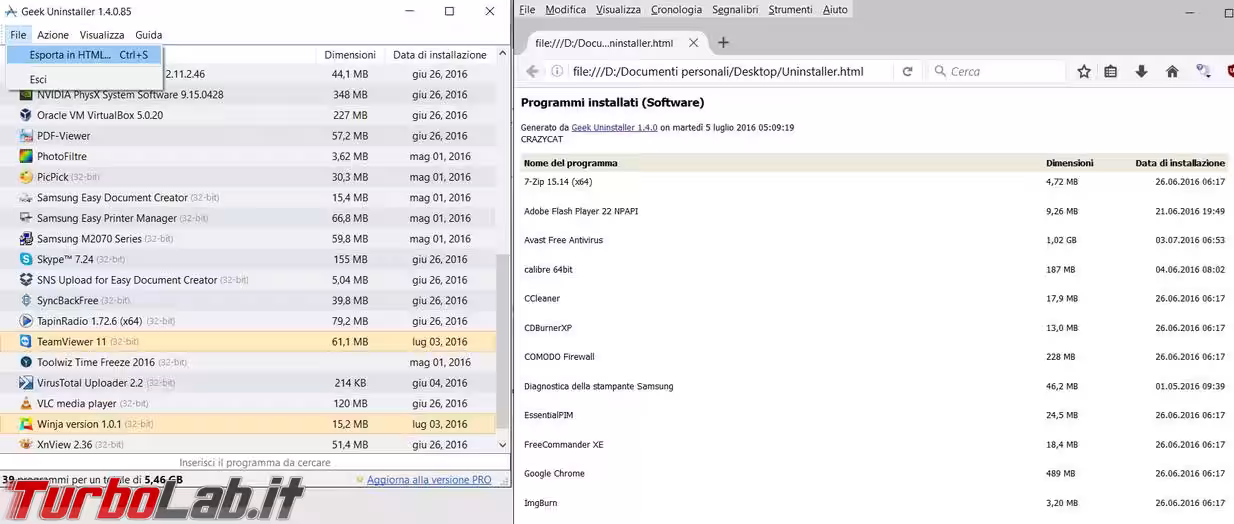1234x524 pixels.
Task: Show bookmarks list icon in Firefox toolbar
Action: click(x=1111, y=72)
